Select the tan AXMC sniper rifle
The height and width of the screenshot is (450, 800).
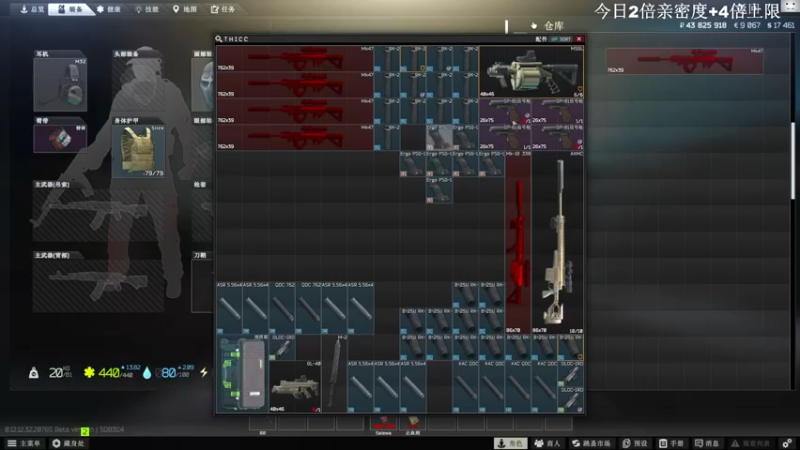coord(558,242)
